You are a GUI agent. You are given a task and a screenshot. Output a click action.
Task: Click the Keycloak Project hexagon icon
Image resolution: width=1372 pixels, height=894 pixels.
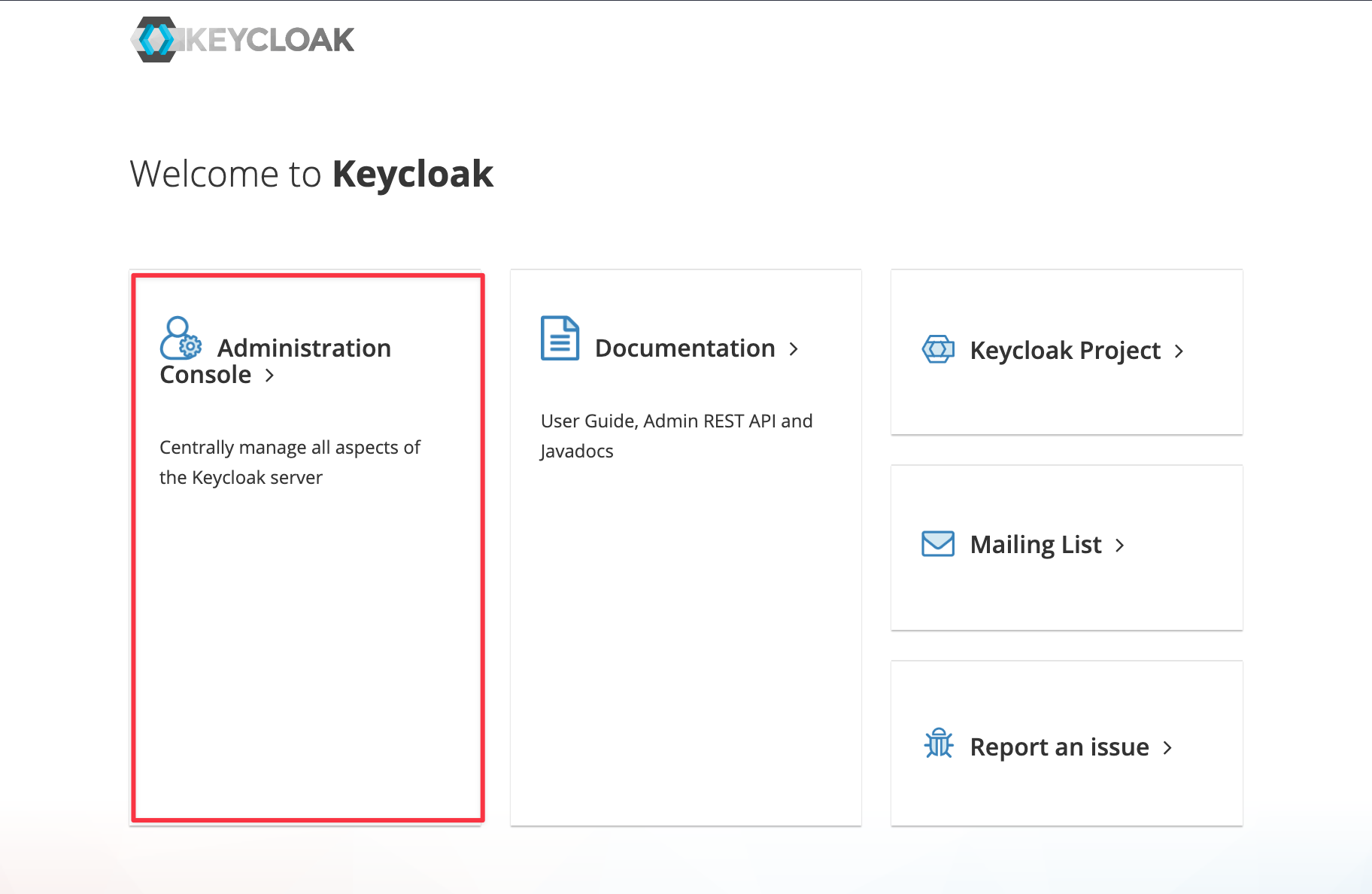pyautogui.click(x=937, y=348)
